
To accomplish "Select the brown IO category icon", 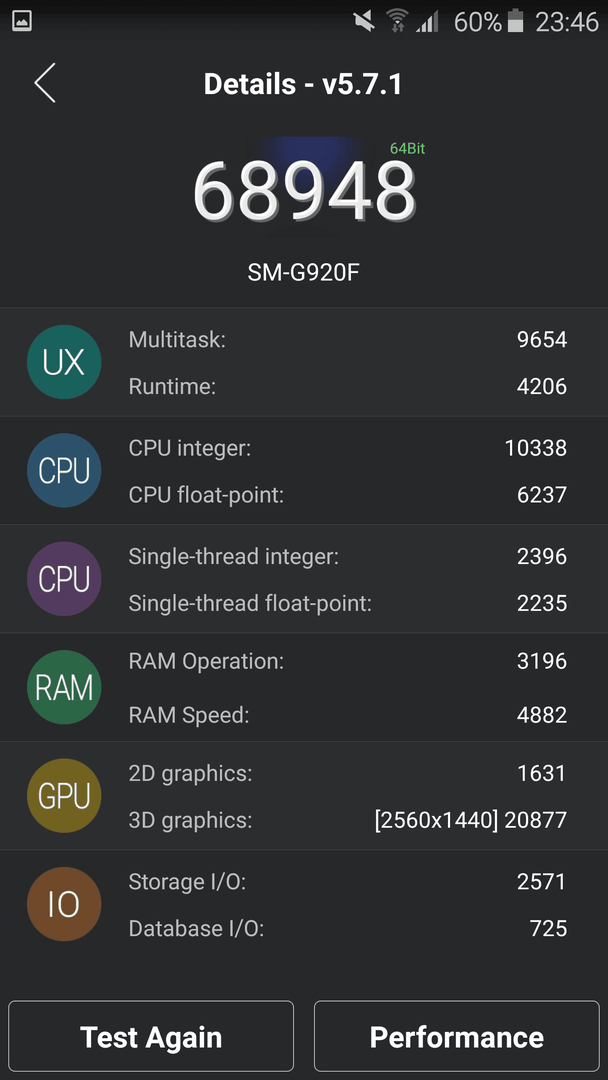I will pyautogui.click(x=64, y=904).
